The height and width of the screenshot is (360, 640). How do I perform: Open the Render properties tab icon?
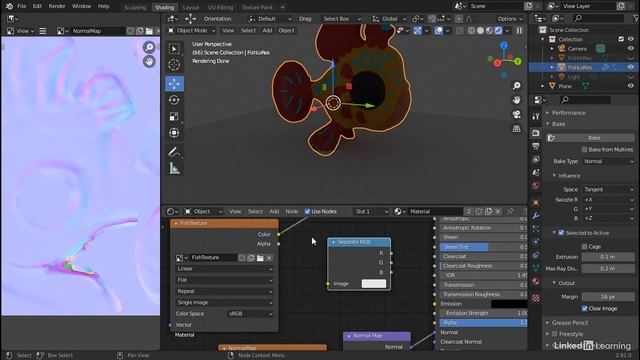click(536, 133)
